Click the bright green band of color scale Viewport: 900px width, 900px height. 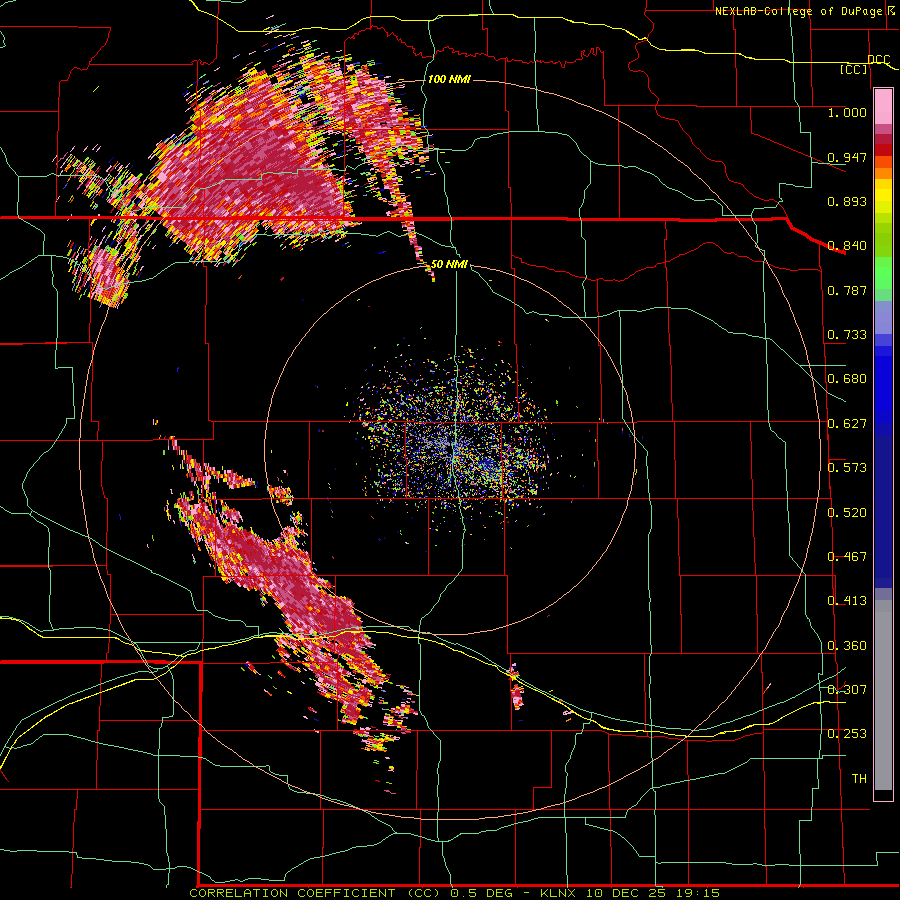point(883,273)
